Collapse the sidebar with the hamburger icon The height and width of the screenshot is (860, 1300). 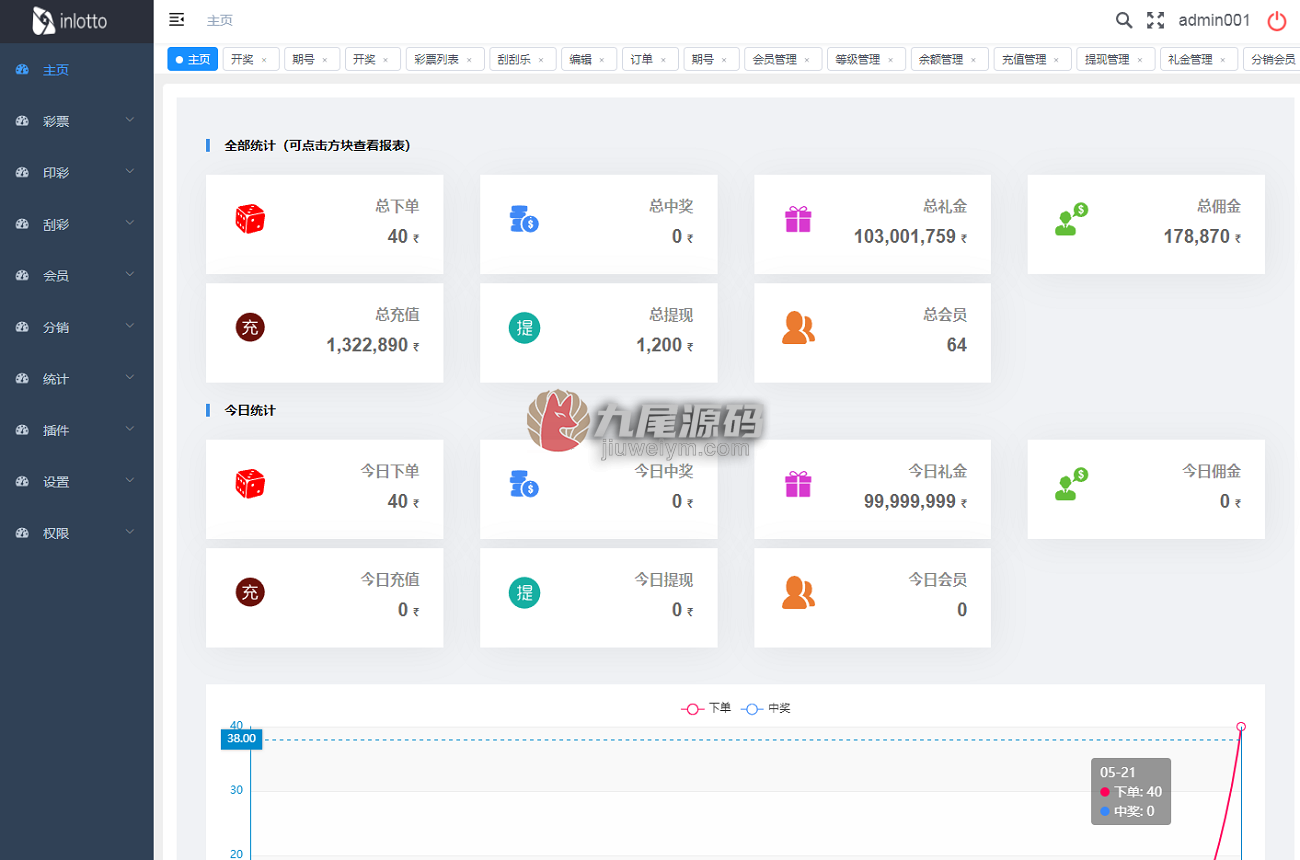pyautogui.click(x=177, y=20)
